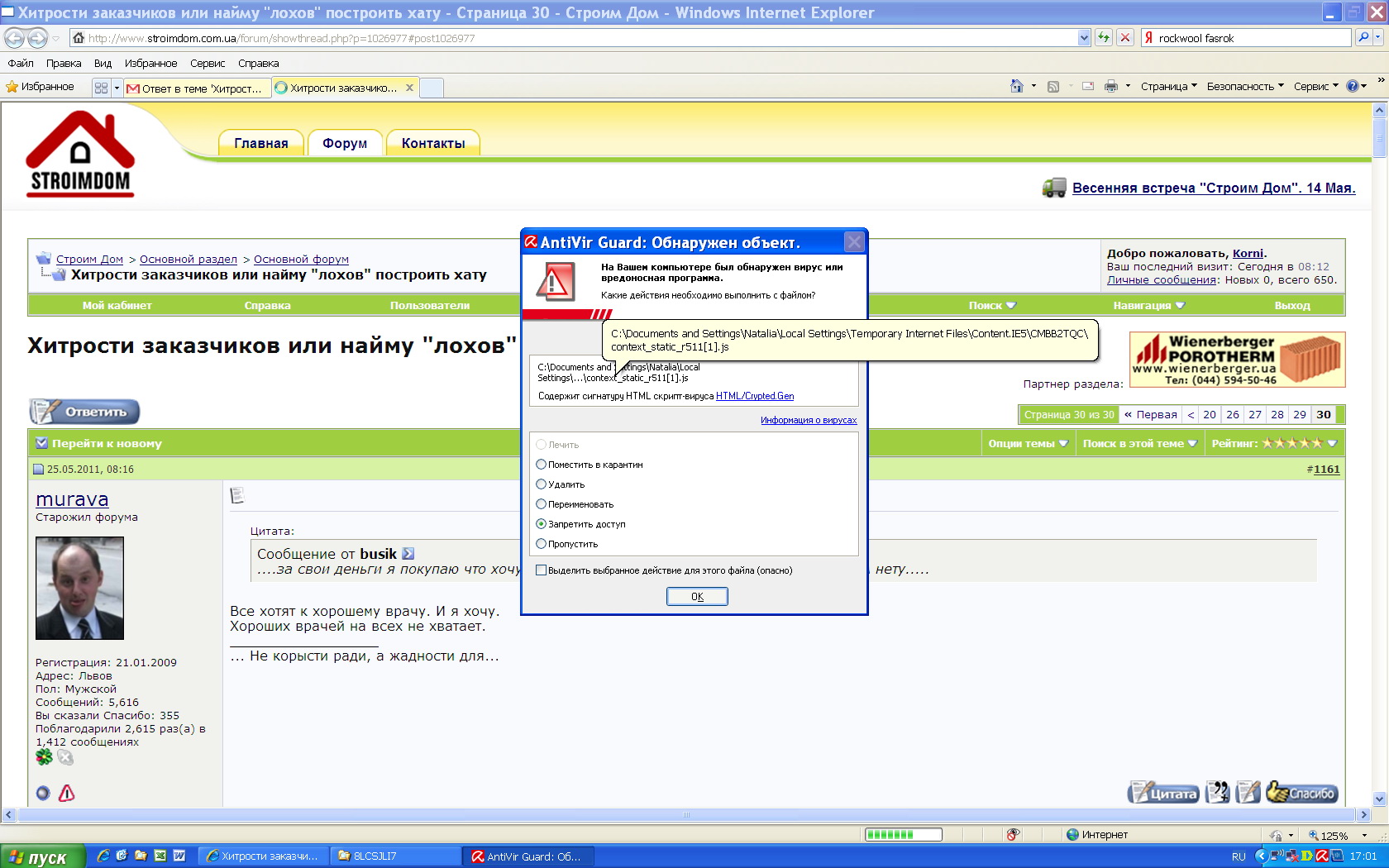
Task: Switch to the Форум site tab
Action: 345,143
